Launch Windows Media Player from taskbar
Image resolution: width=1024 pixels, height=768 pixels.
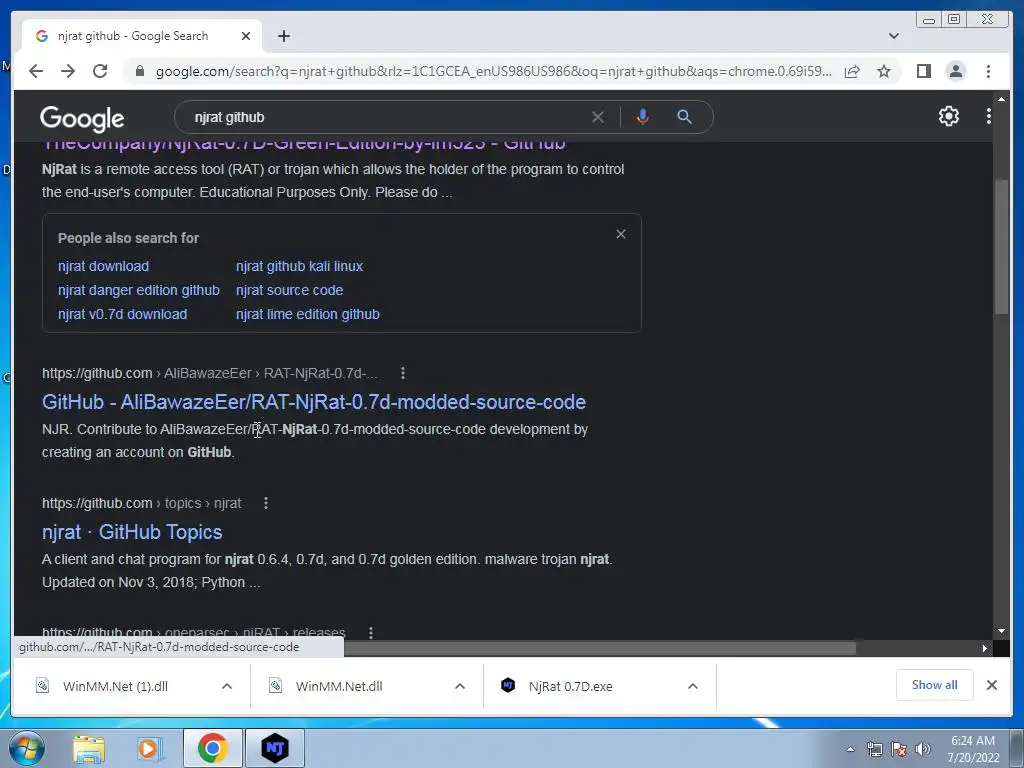[149, 748]
